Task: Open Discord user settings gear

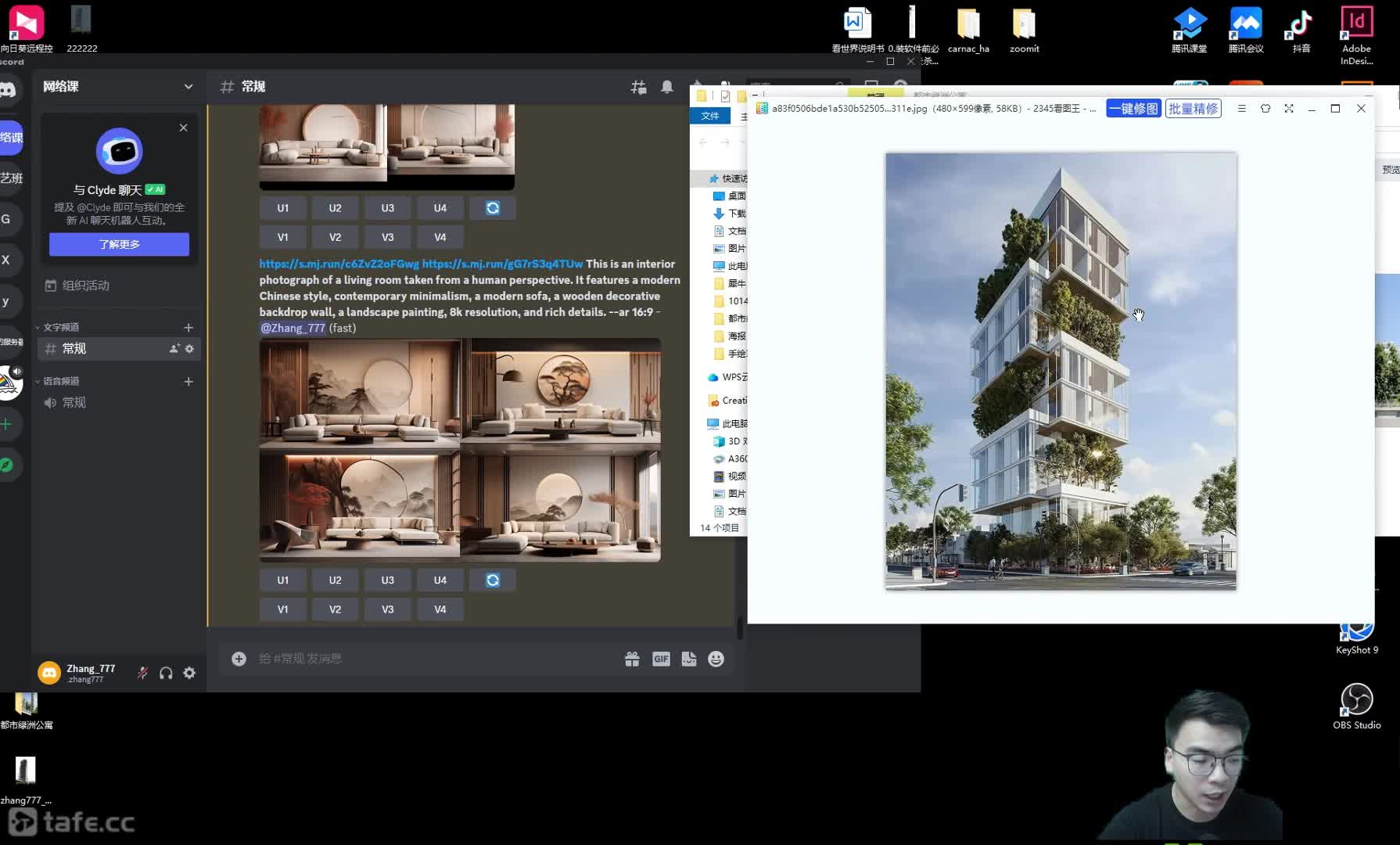Action: (189, 673)
